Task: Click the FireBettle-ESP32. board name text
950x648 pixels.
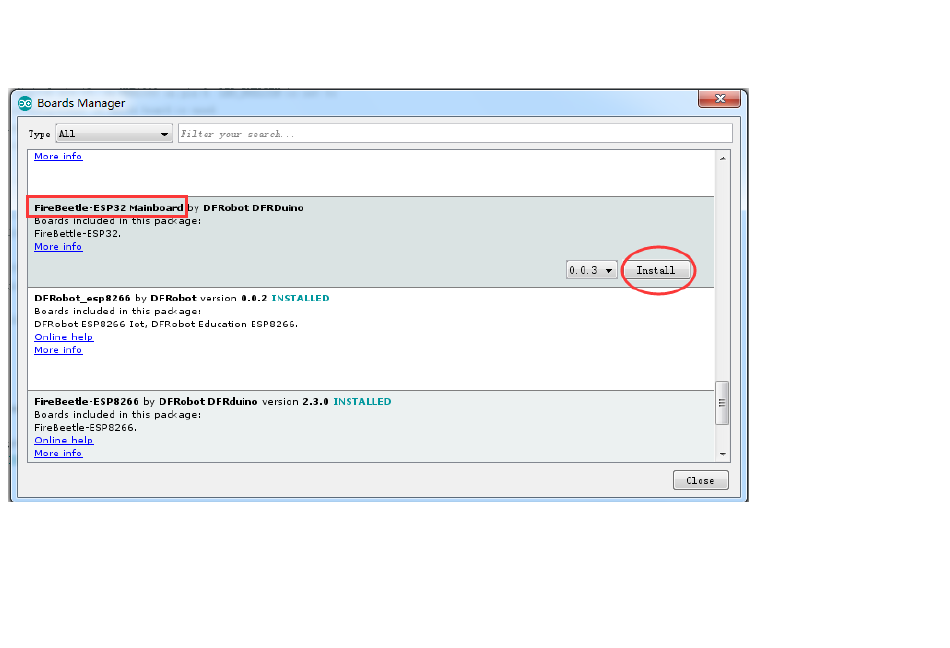Action: tap(78, 234)
